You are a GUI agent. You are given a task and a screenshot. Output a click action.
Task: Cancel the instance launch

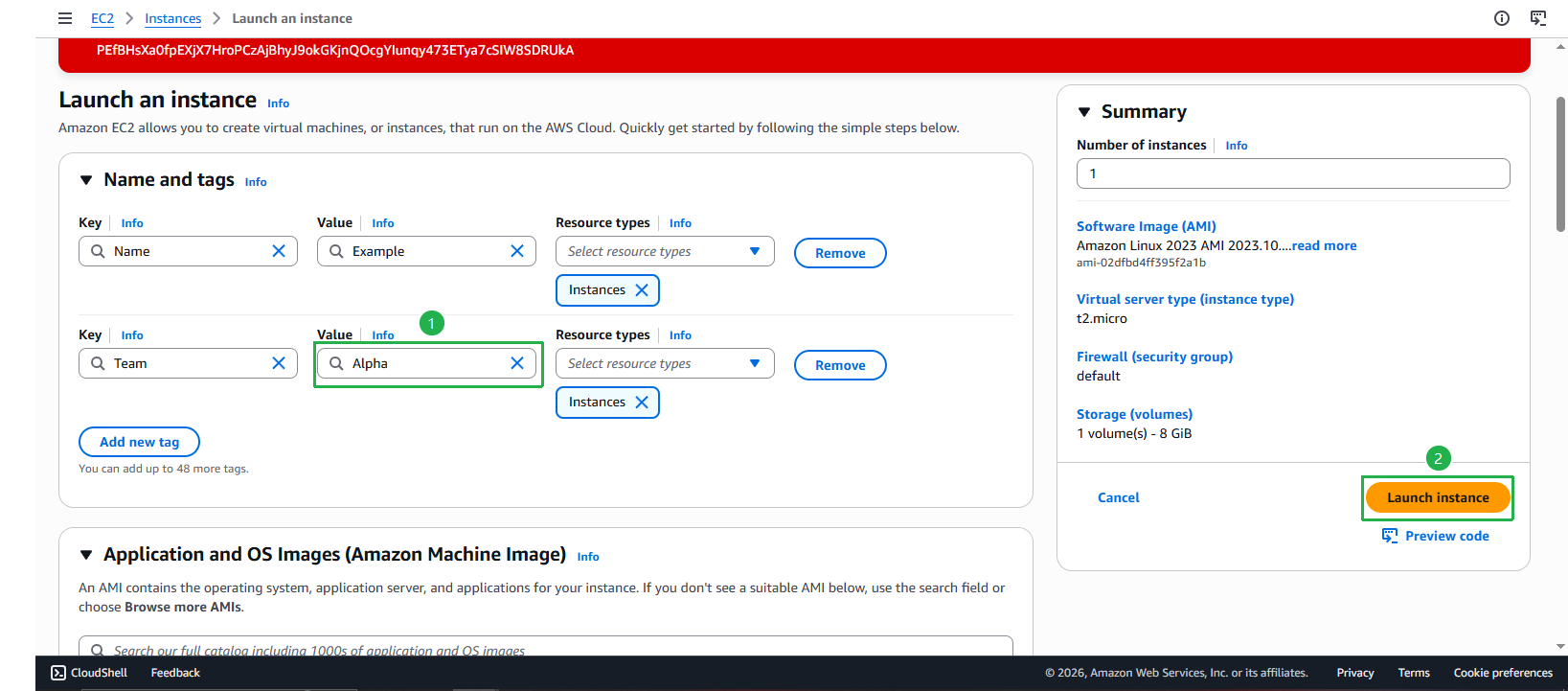coord(1119,497)
